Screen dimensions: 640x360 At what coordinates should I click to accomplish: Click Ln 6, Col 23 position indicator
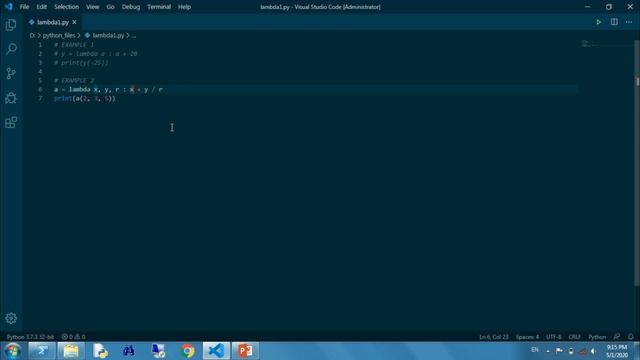tap(494, 337)
